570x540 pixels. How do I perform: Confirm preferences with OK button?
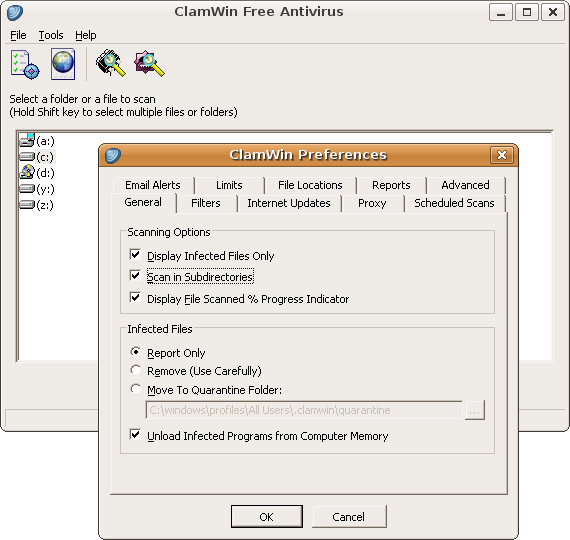(267, 516)
